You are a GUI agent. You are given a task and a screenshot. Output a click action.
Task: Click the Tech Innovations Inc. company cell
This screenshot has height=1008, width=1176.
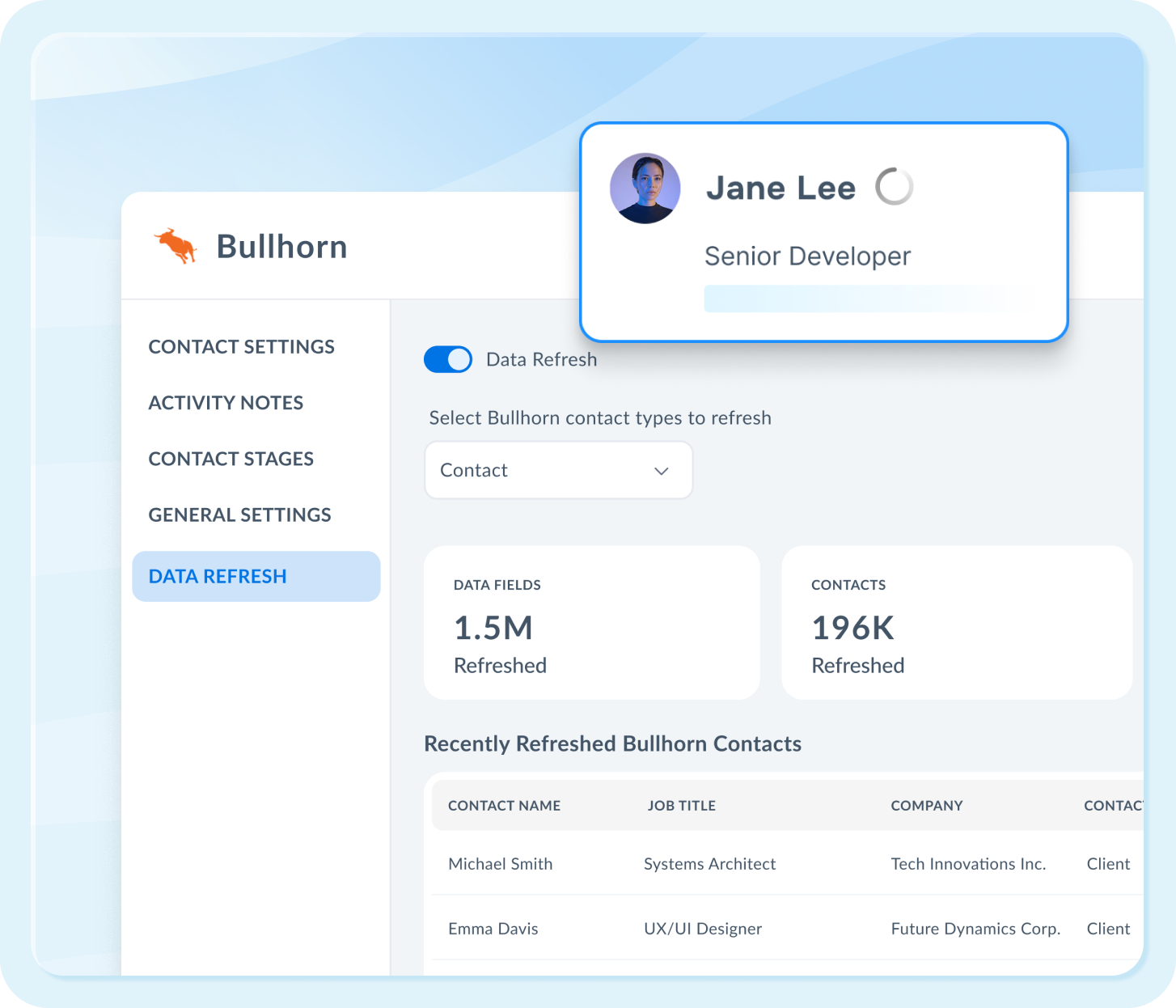[x=968, y=864]
